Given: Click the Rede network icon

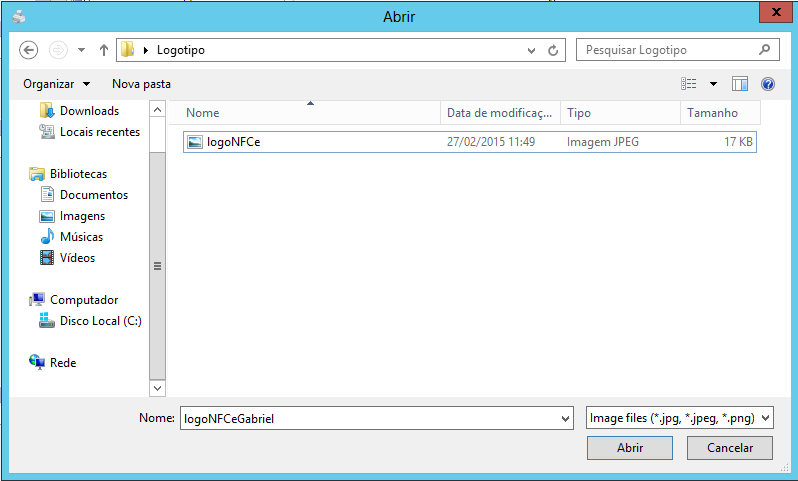Looking at the screenshot, I should pos(37,362).
